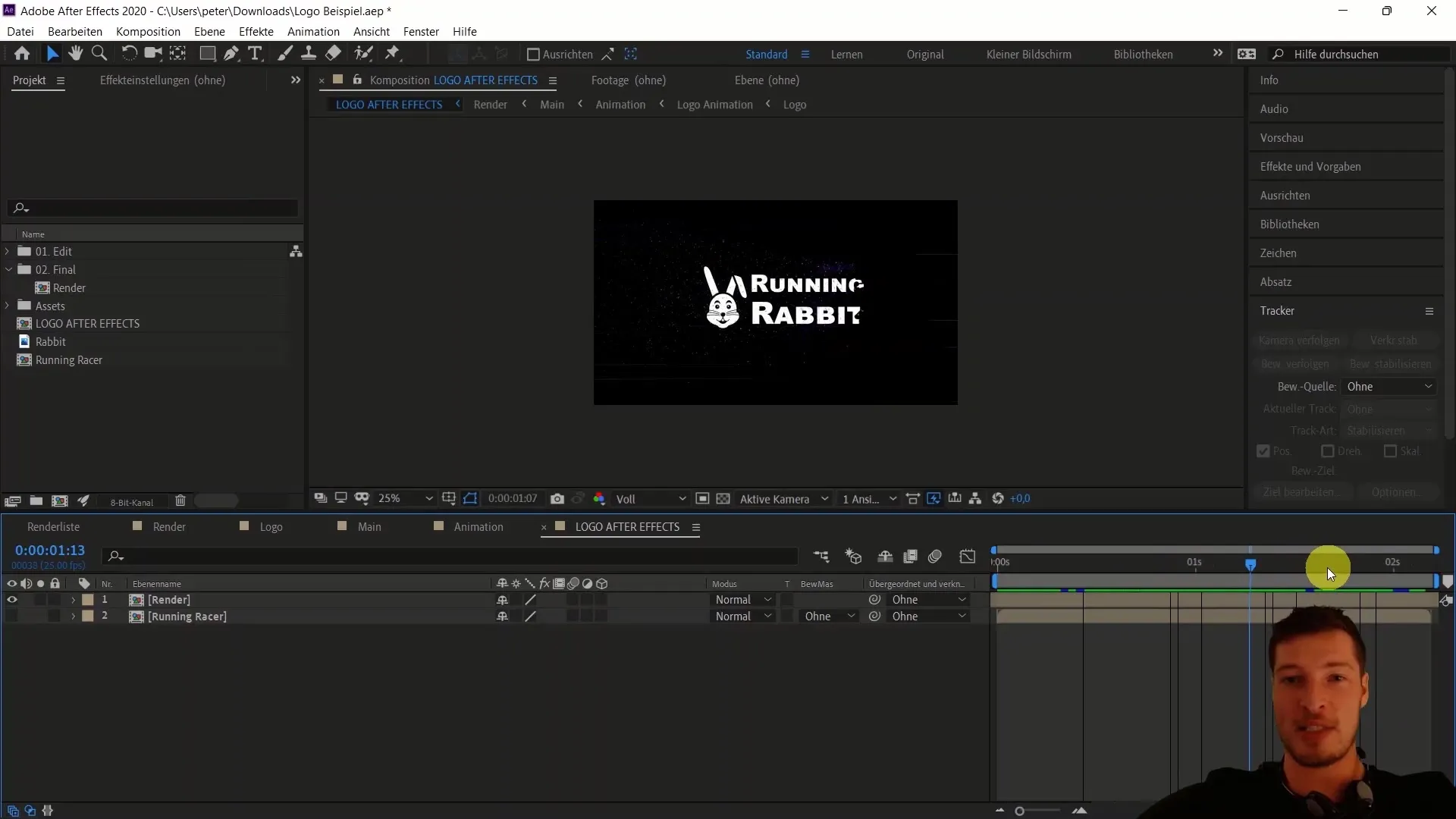The width and height of the screenshot is (1456, 819).
Task: Click the puppet pin tool icon
Action: 394,53
